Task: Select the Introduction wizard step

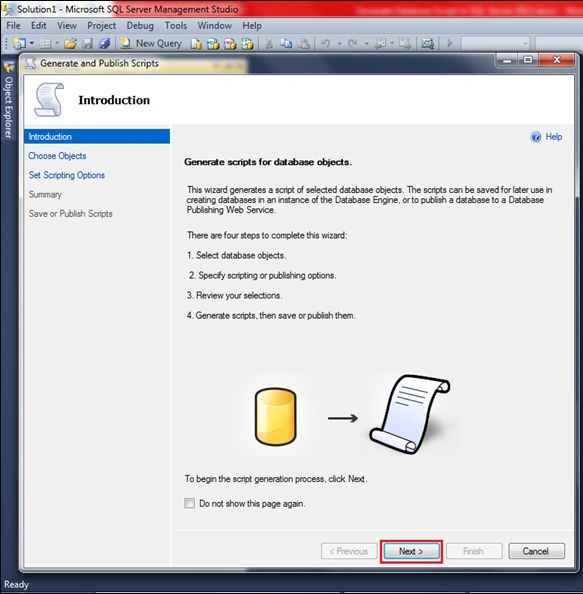Action: [x=97, y=136]
